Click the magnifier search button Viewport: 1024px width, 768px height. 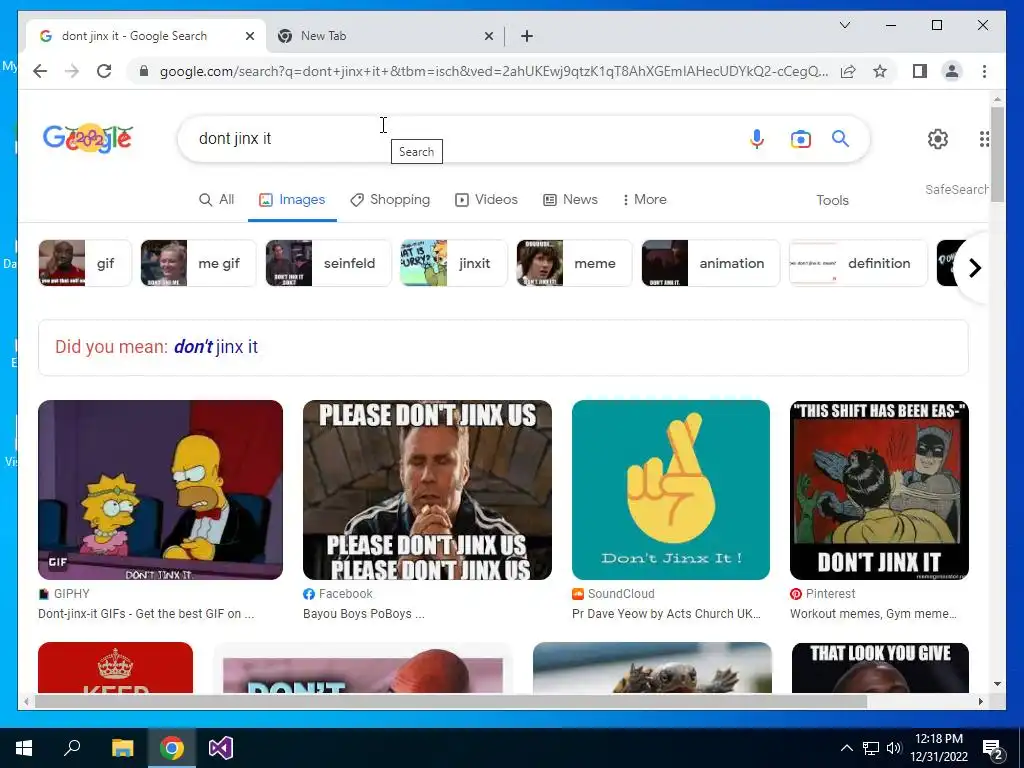click(x=840, y=138)
